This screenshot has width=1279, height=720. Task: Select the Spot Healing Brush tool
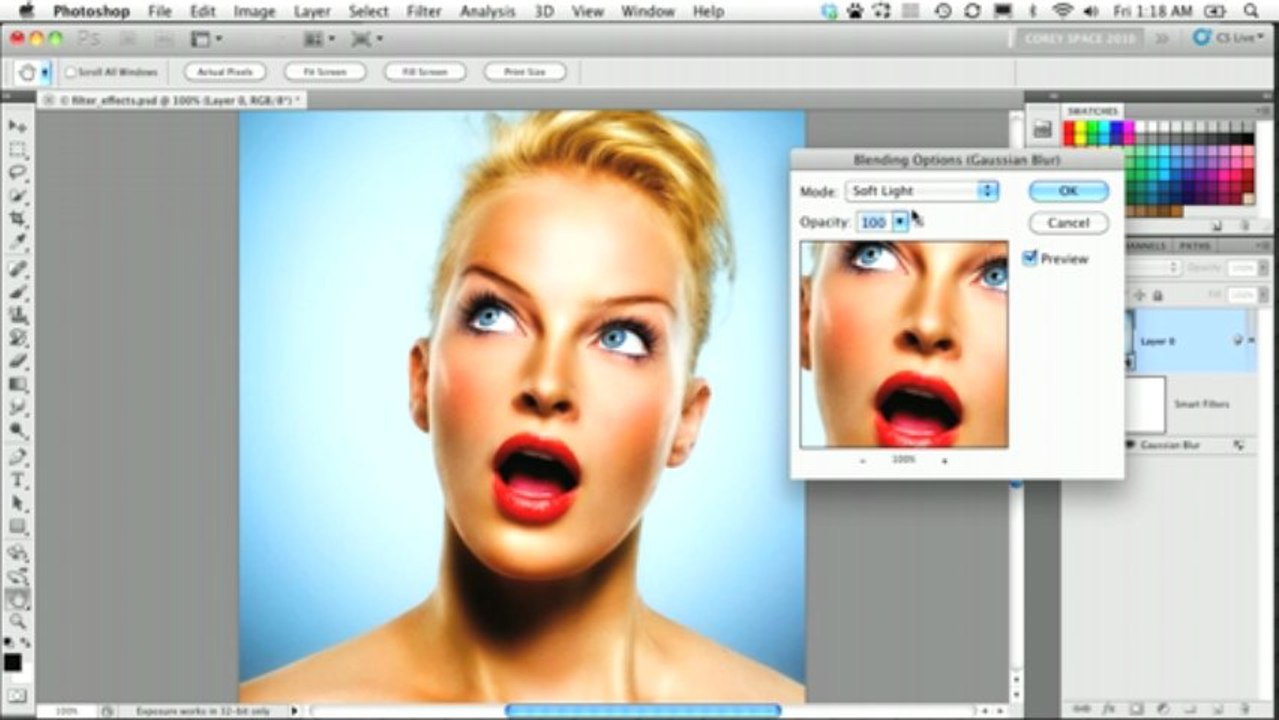point(17,270)
